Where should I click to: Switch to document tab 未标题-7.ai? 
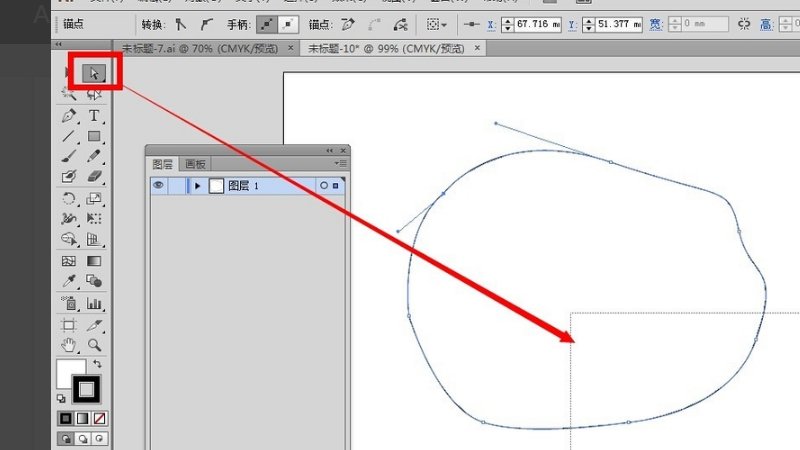tap(200, 48)
